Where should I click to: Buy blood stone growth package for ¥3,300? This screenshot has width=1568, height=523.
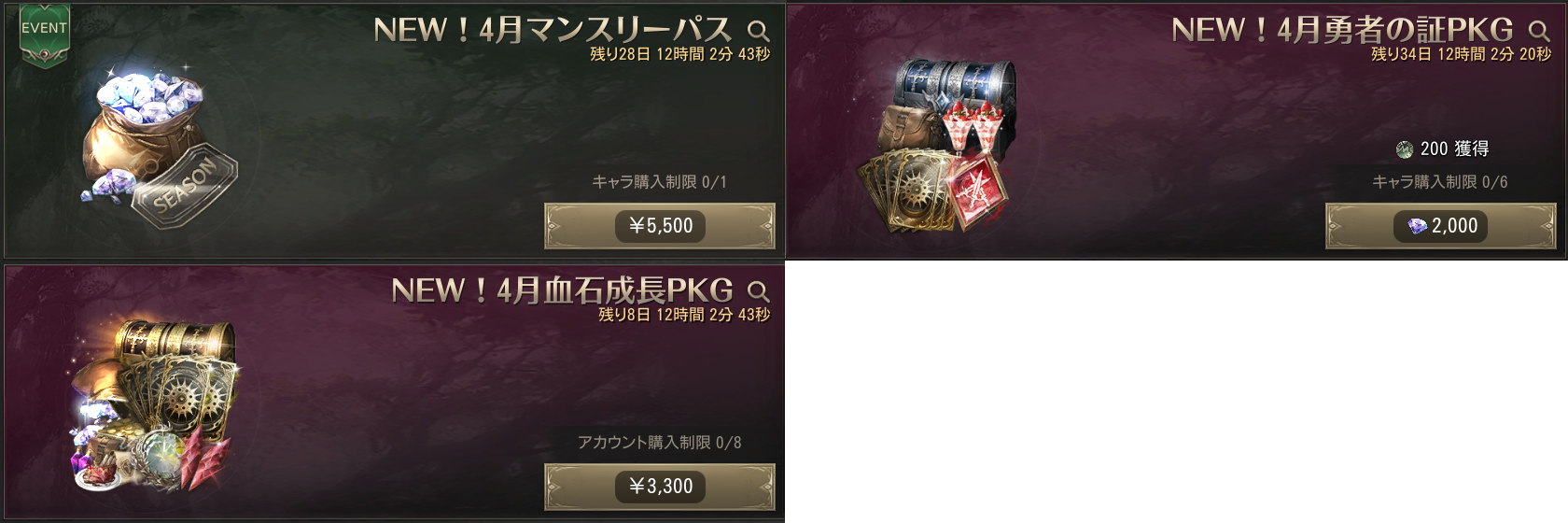pos(660,487)
